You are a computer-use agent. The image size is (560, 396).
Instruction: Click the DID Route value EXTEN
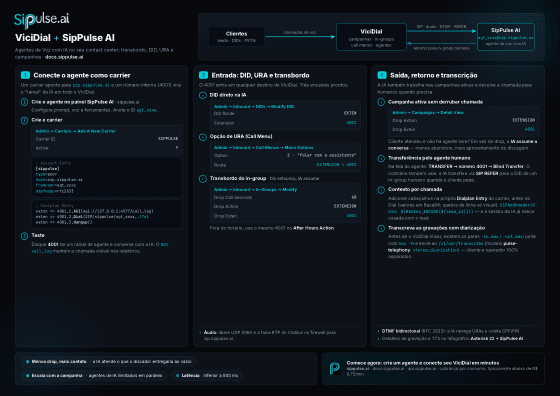pyautogui.click(x=350, y=113)
